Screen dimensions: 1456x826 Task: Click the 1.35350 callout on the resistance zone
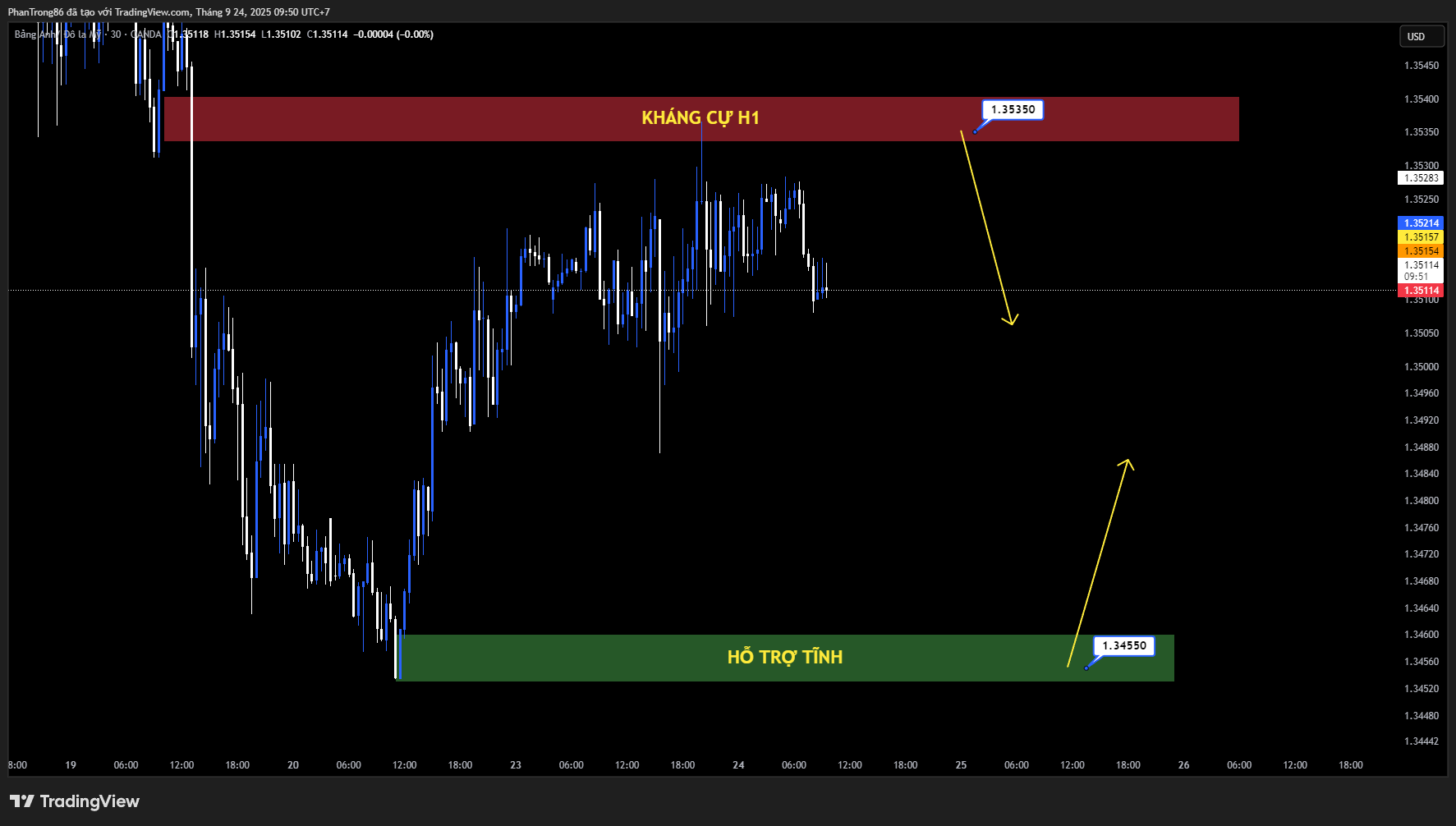pyautogui.click(x=1013, y=109)
